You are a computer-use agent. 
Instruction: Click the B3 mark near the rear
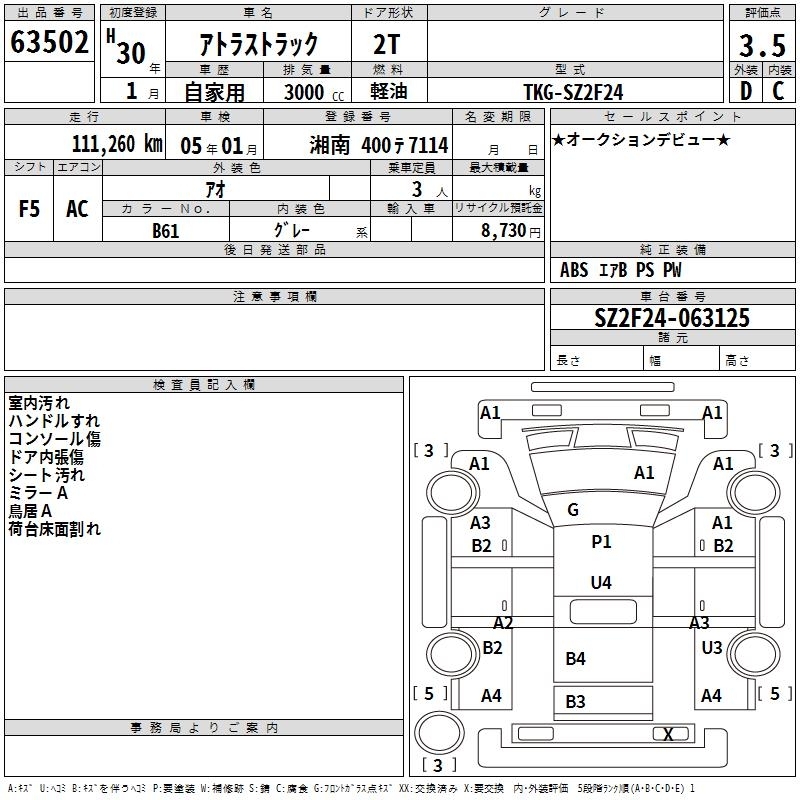(575, 701)
